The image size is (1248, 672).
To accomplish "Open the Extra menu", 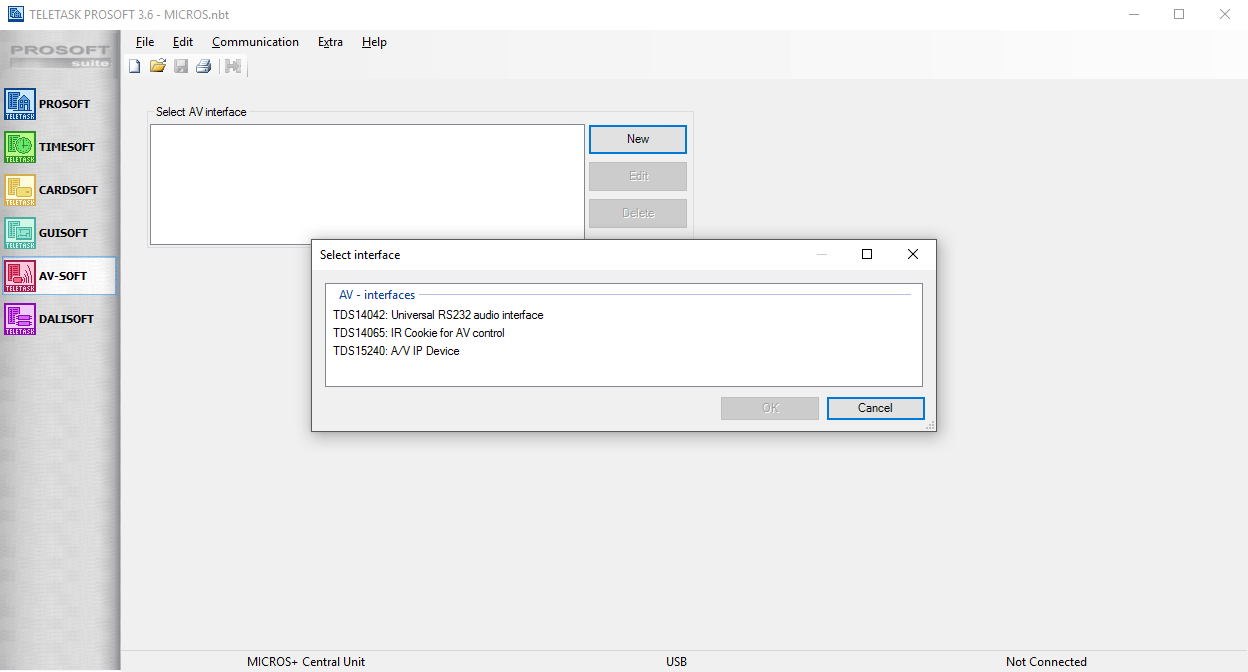I will click(x=330, y=42).
